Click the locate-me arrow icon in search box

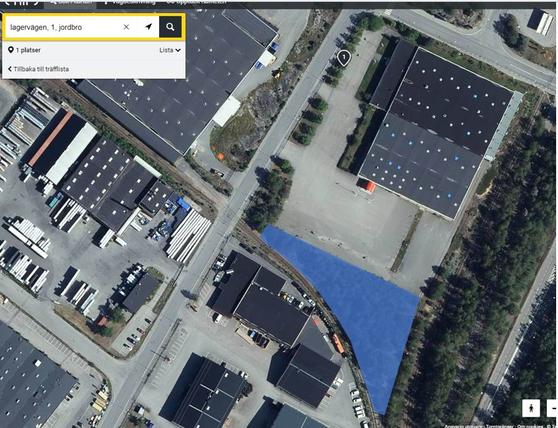click(x=149, y=27)
